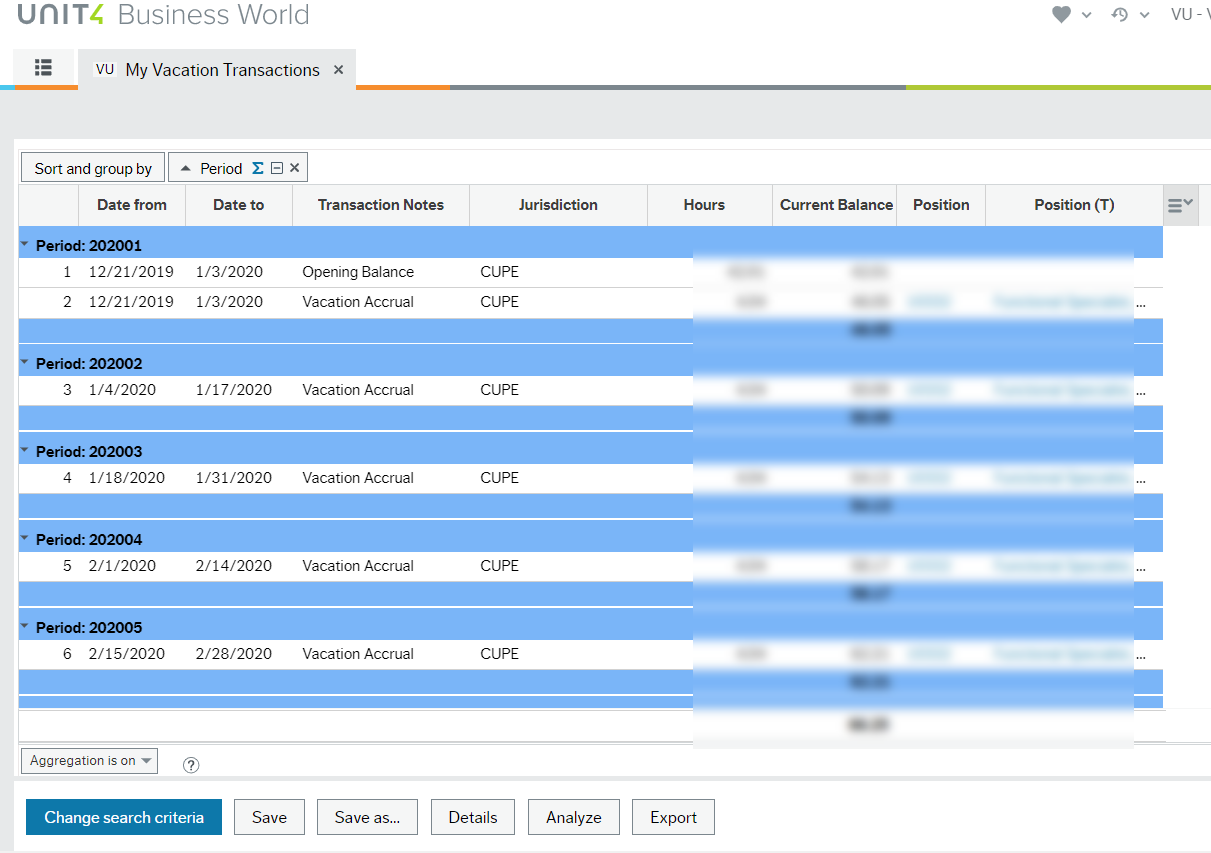The height and width of the screenshot is (853, 1211).
Task: Close the My Vacation Transactions tab
Action: (x=338, y=70)
